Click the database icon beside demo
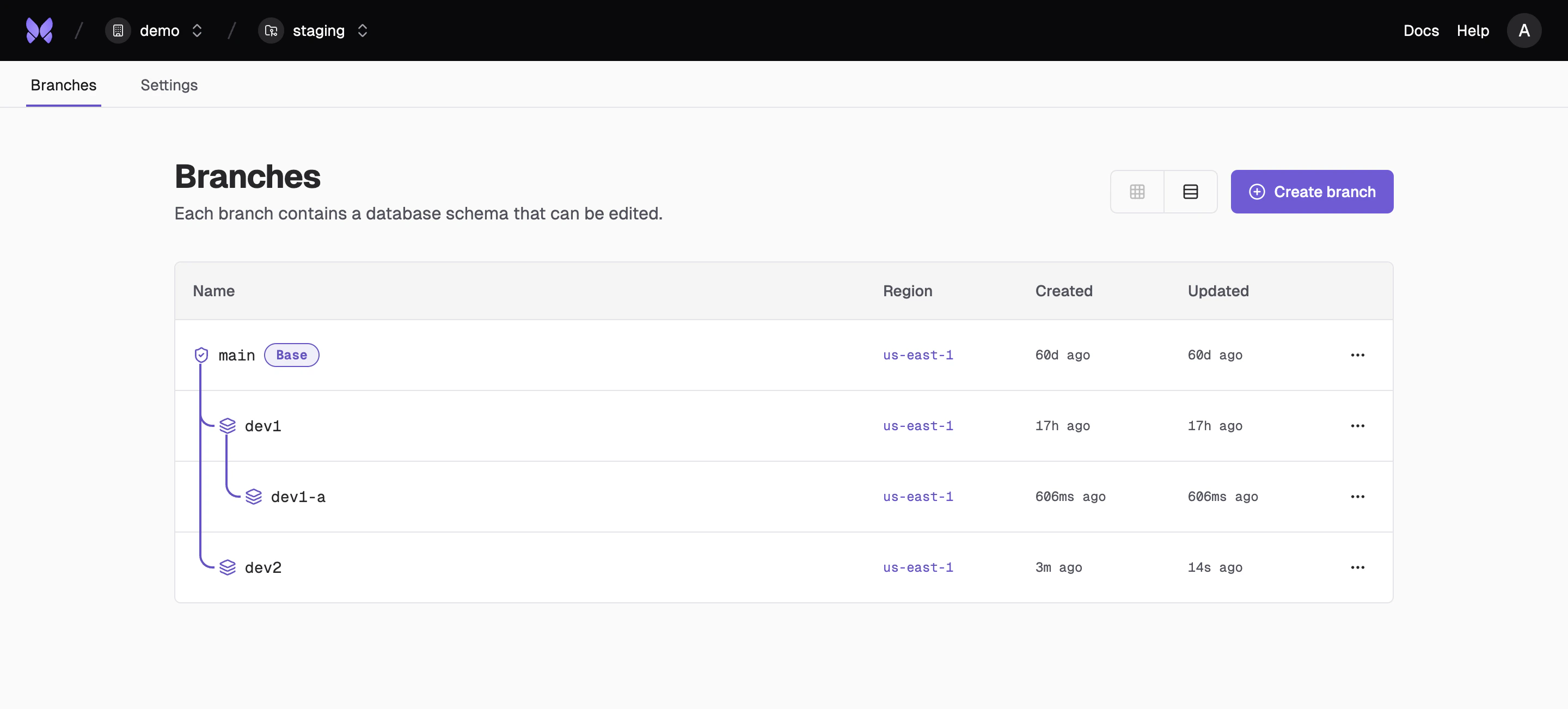Viewport: 1568px width, 709px height. 118,30
